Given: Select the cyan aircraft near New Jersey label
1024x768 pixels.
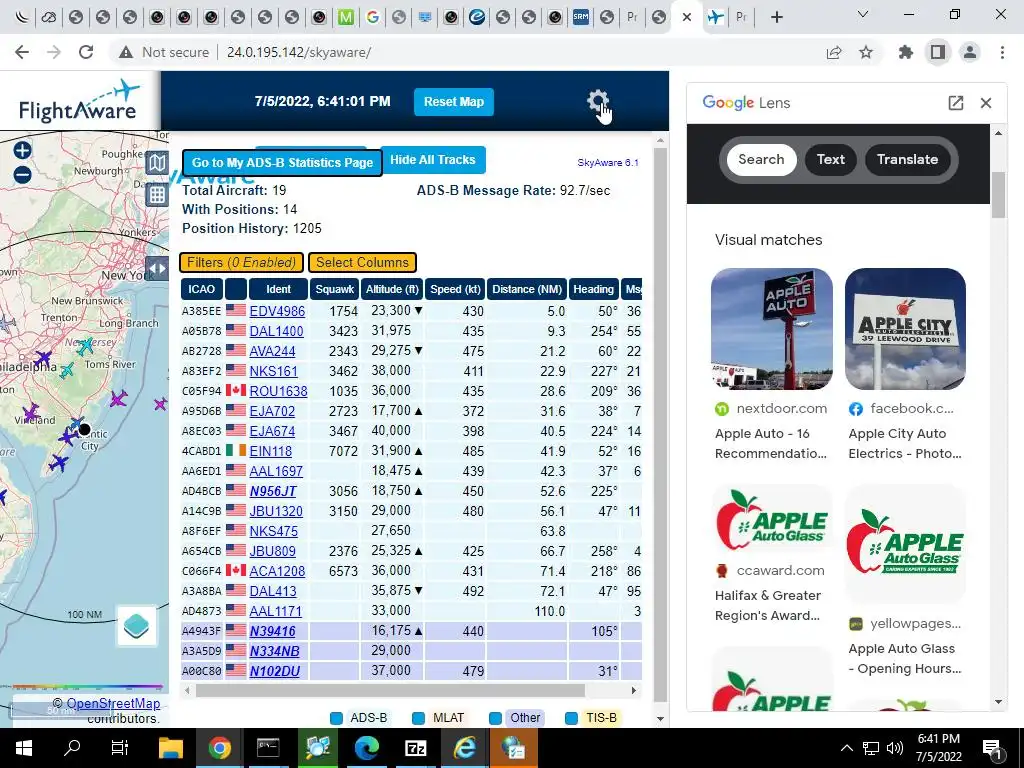Looking at the screenshot, I should coord(85,346).
